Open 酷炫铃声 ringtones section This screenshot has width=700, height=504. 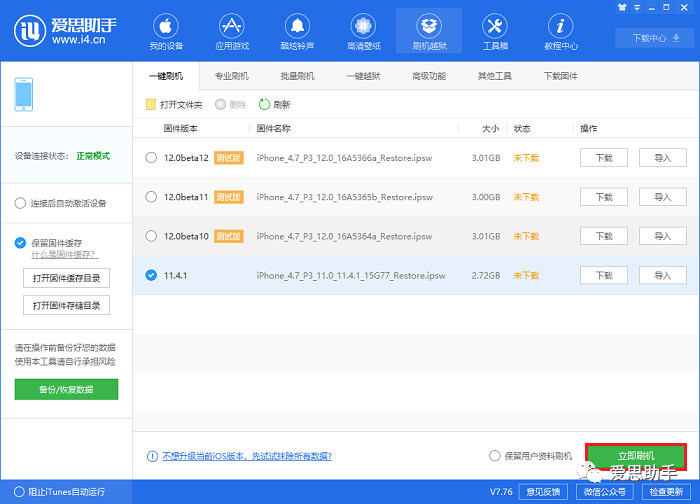297,32
